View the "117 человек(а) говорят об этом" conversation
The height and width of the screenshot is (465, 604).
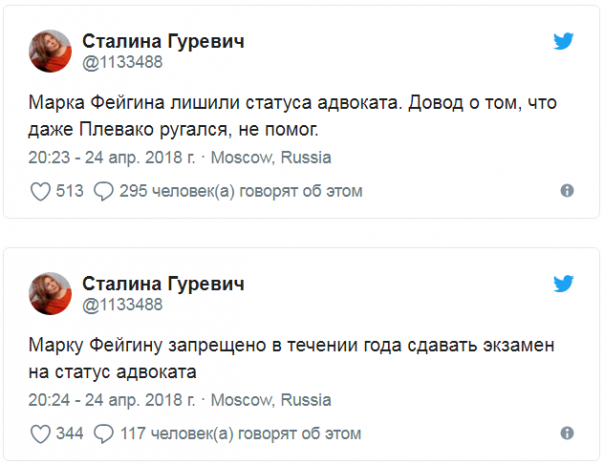(x=240, y=435)
